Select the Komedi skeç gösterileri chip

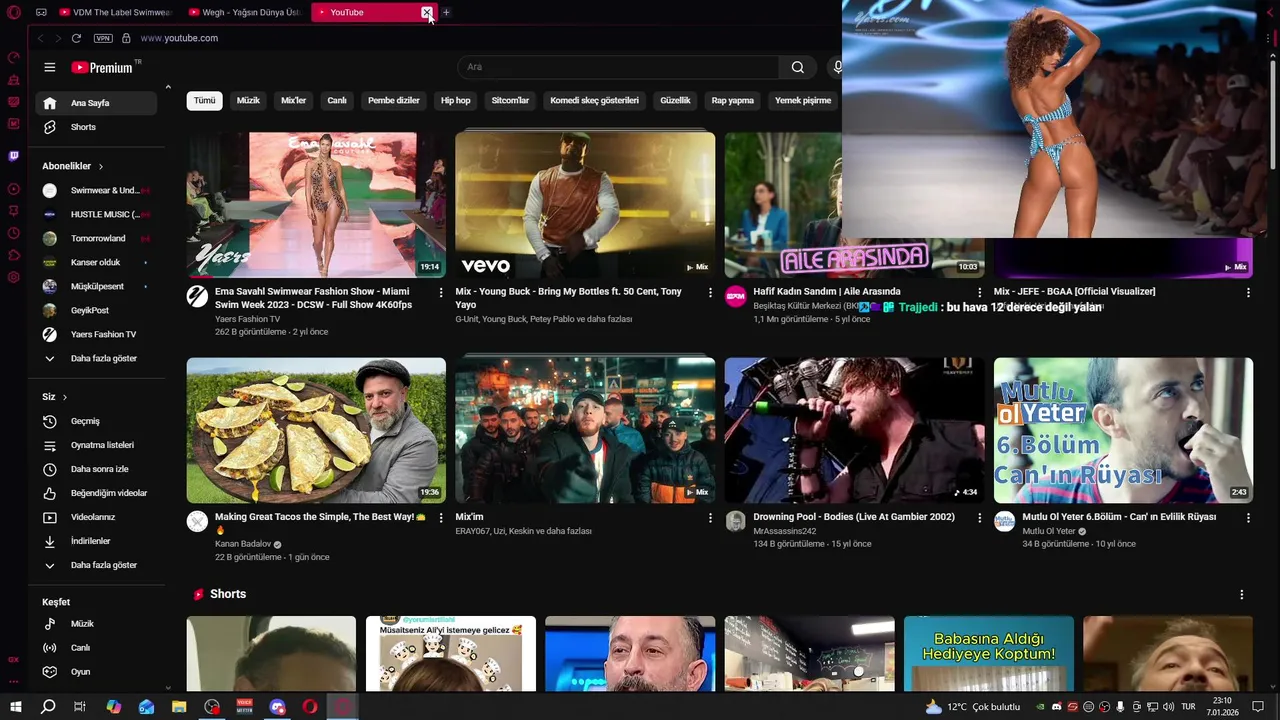click(x=594, y=100)
